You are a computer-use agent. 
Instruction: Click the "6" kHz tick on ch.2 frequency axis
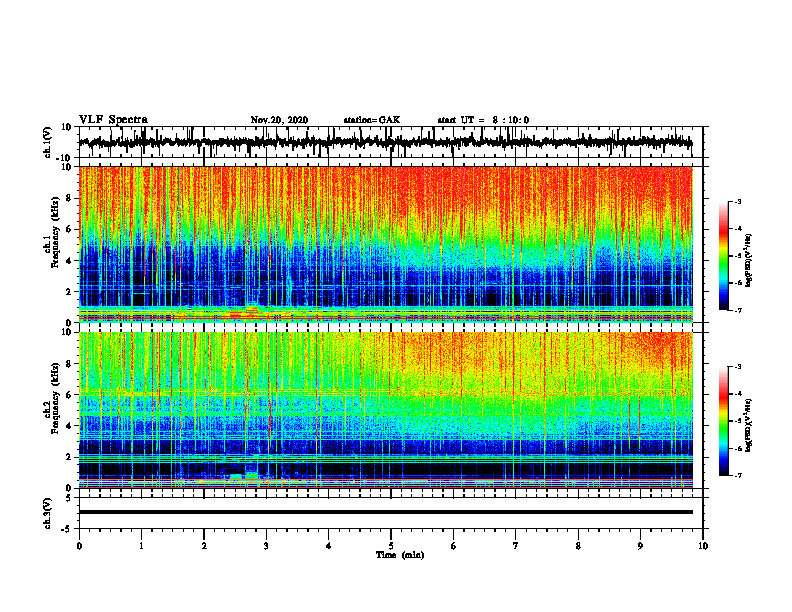click(x=70, y=395)
